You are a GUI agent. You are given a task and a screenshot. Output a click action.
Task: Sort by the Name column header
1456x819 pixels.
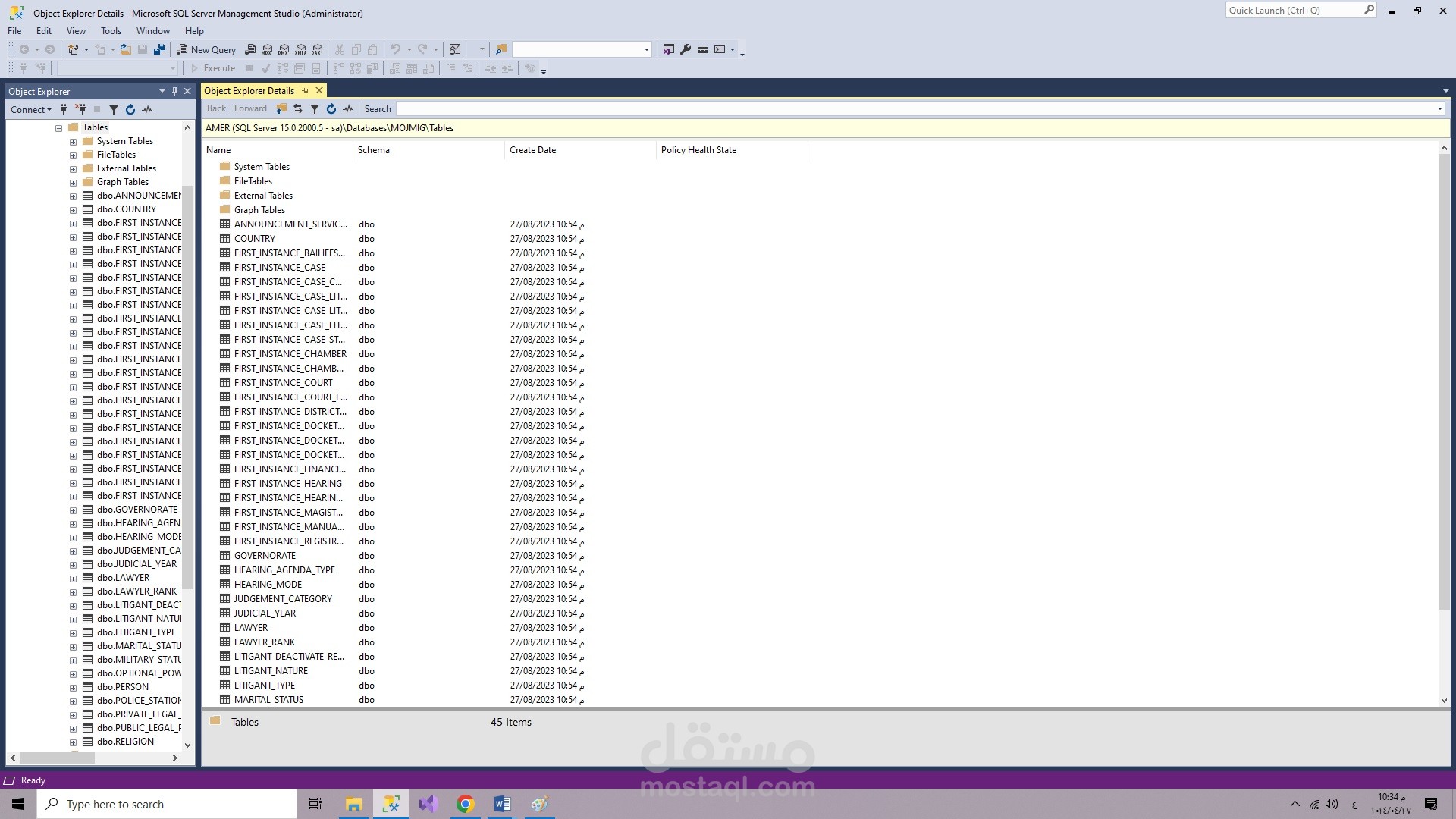click(x=278, y=150)
